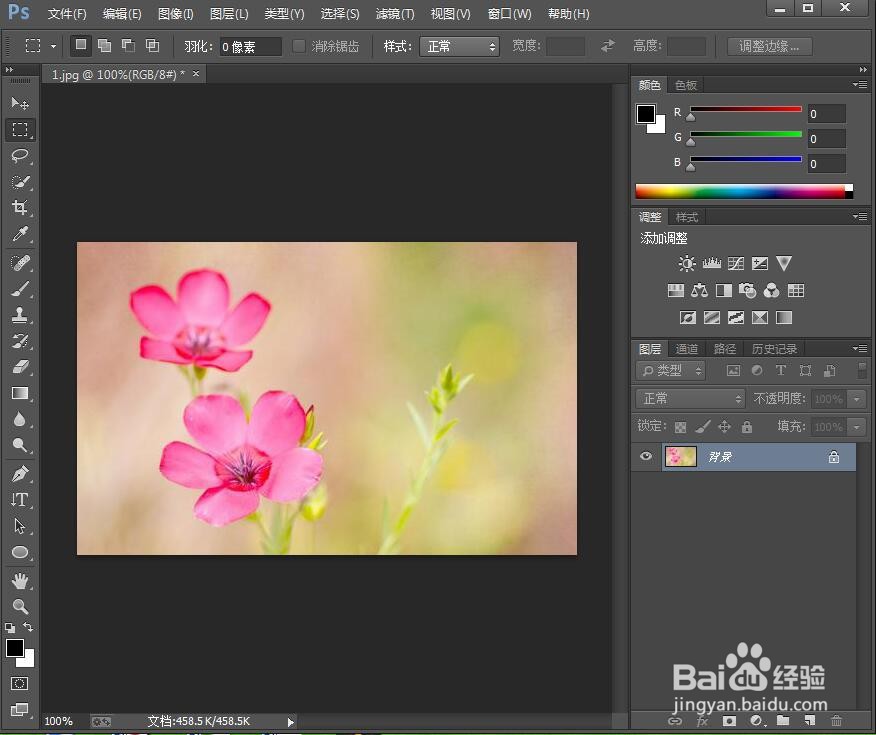This screenshot has height=735, width=876.
Task: Toggle Add to Selection mode
Action: 104,45
